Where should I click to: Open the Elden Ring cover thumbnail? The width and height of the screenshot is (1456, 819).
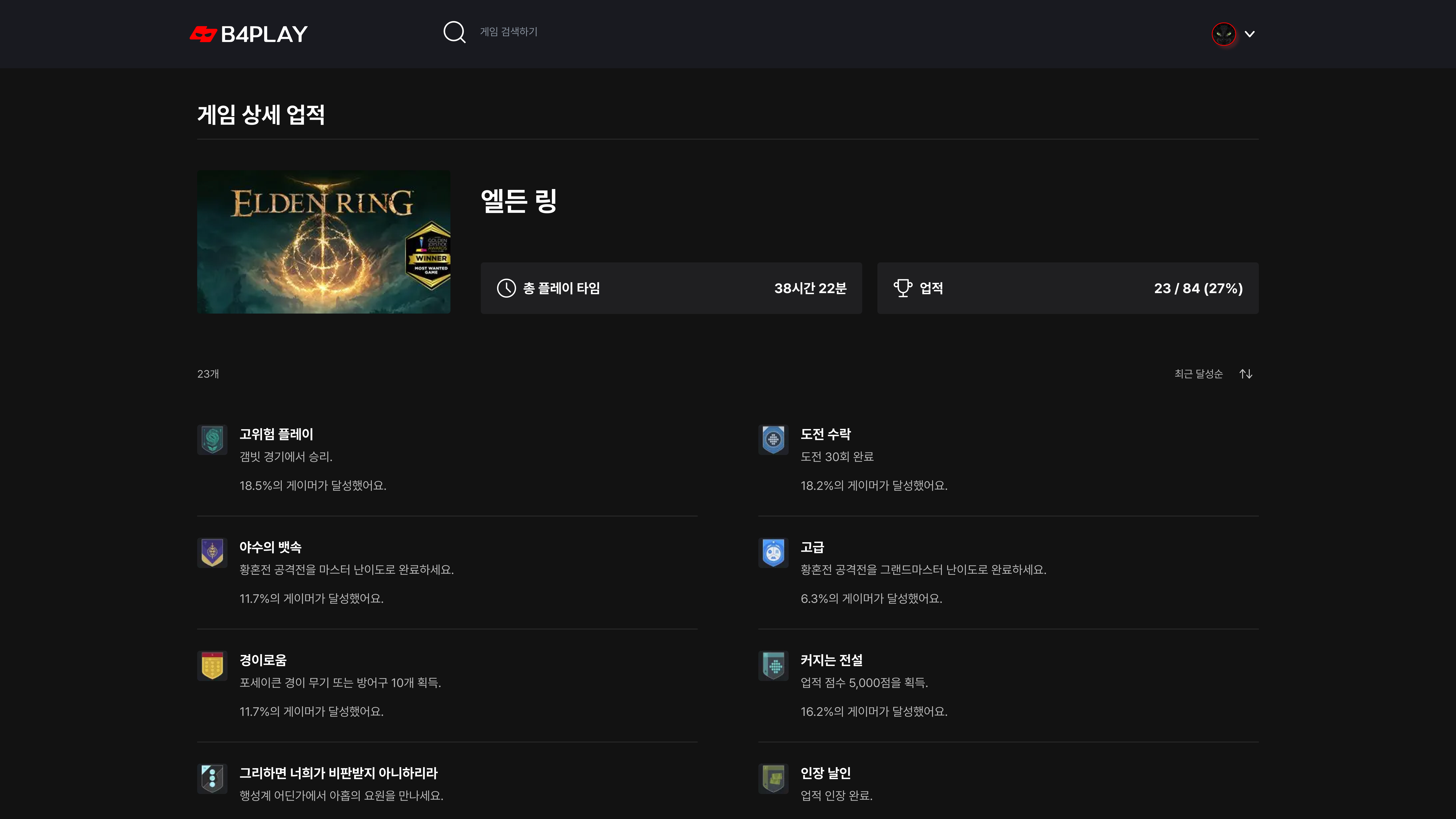(x=324, y=242)
